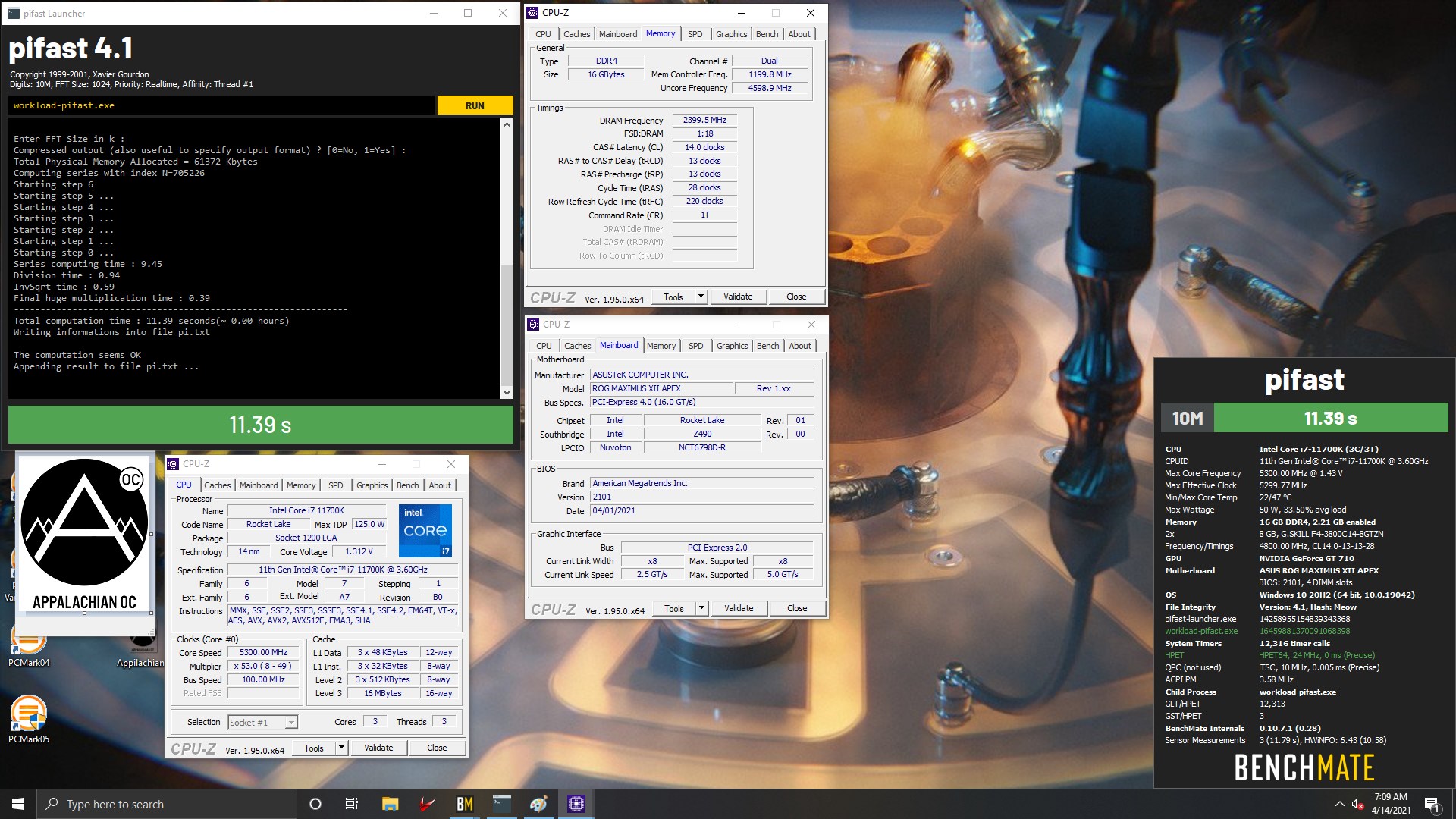
Task: Click Core Voltage 1.312 V value
Action: click(x=359, y=552)
